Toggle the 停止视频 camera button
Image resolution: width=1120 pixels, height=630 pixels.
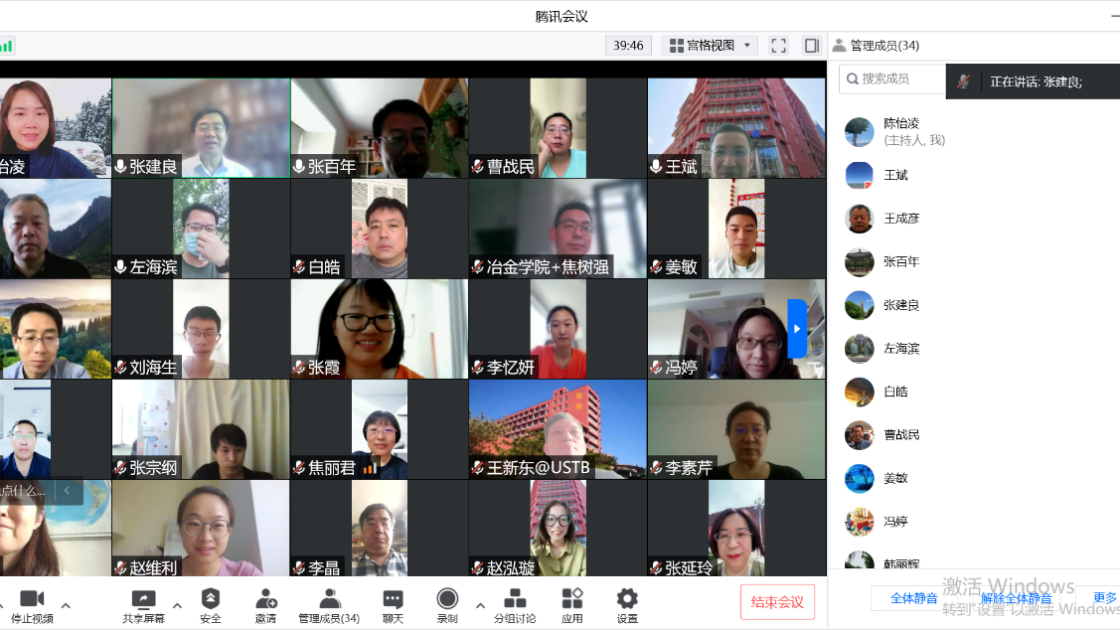point(32,604)
